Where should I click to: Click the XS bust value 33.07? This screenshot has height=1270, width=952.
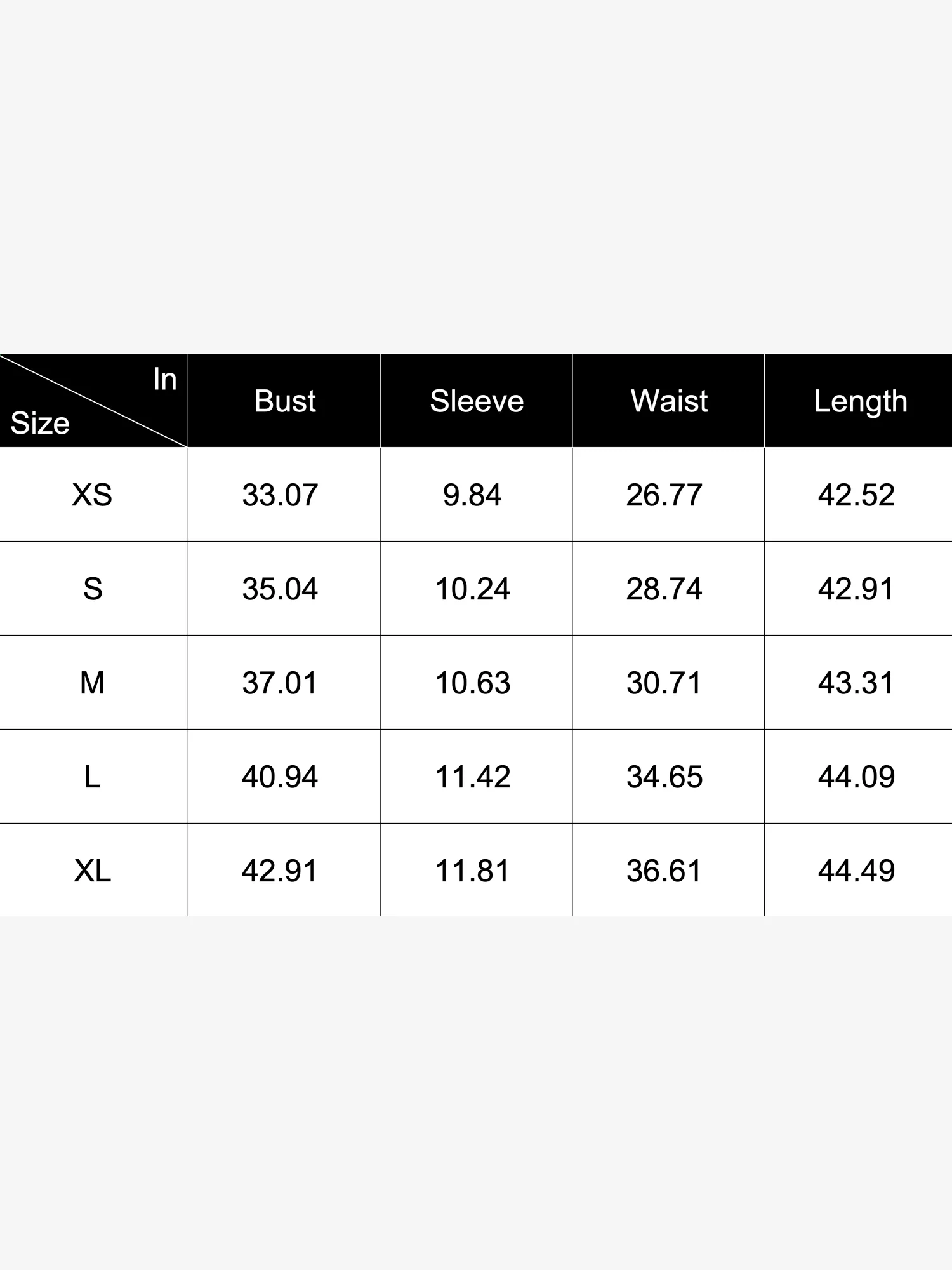[x=280, y=495]
